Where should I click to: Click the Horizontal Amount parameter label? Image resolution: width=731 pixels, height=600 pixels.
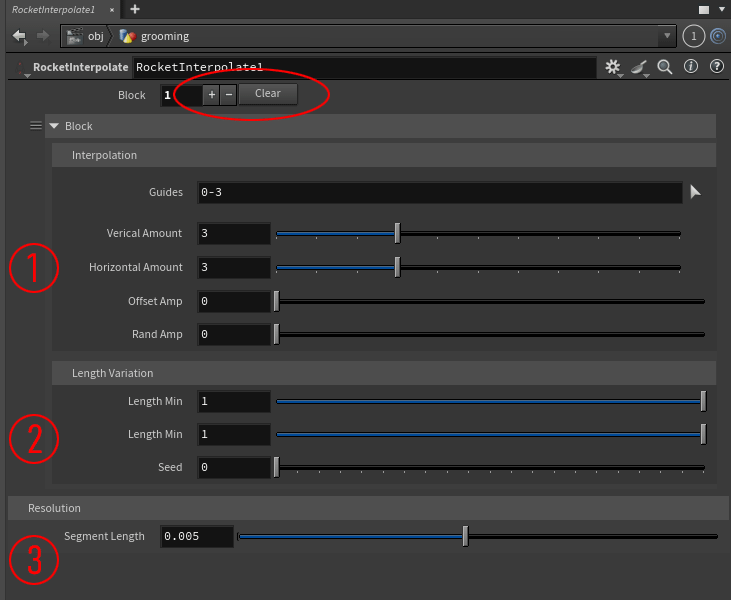click(136, 267)
